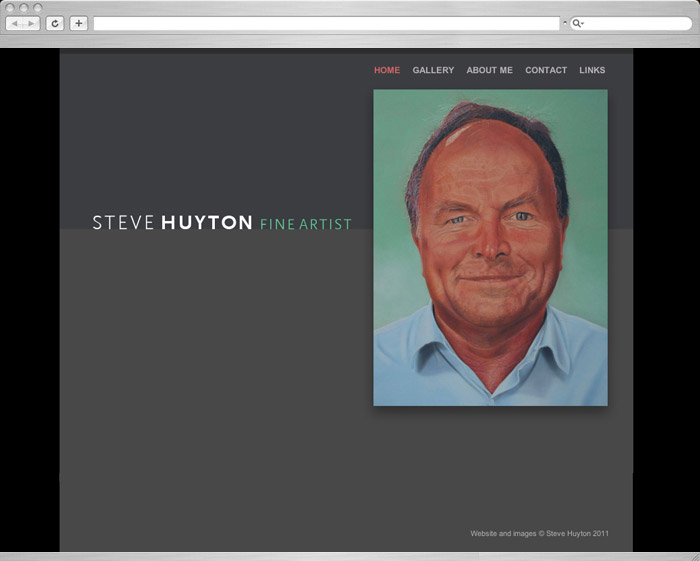The width and height of the screenshot is (700, 561).
Task: Reload the page with the refresh icon
Action: tap(55, 23)
